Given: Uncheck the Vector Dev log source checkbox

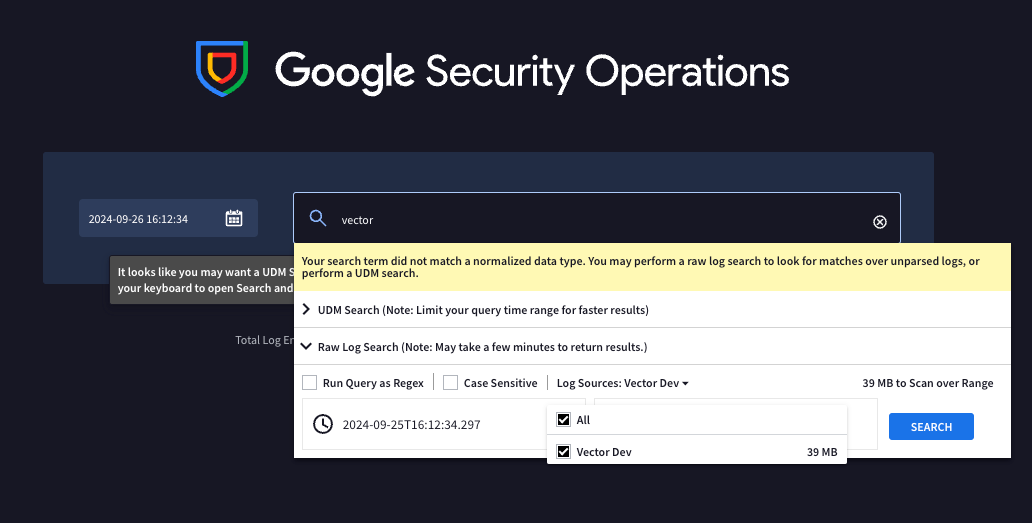Looking at the screenshot, I should click(564, 452).
